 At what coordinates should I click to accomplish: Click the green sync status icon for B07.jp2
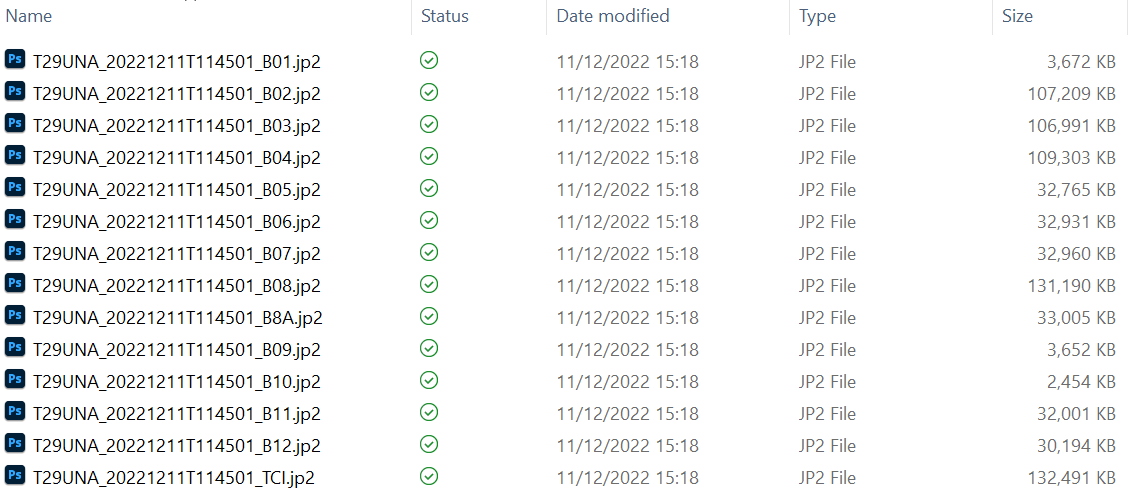[429, 252]
